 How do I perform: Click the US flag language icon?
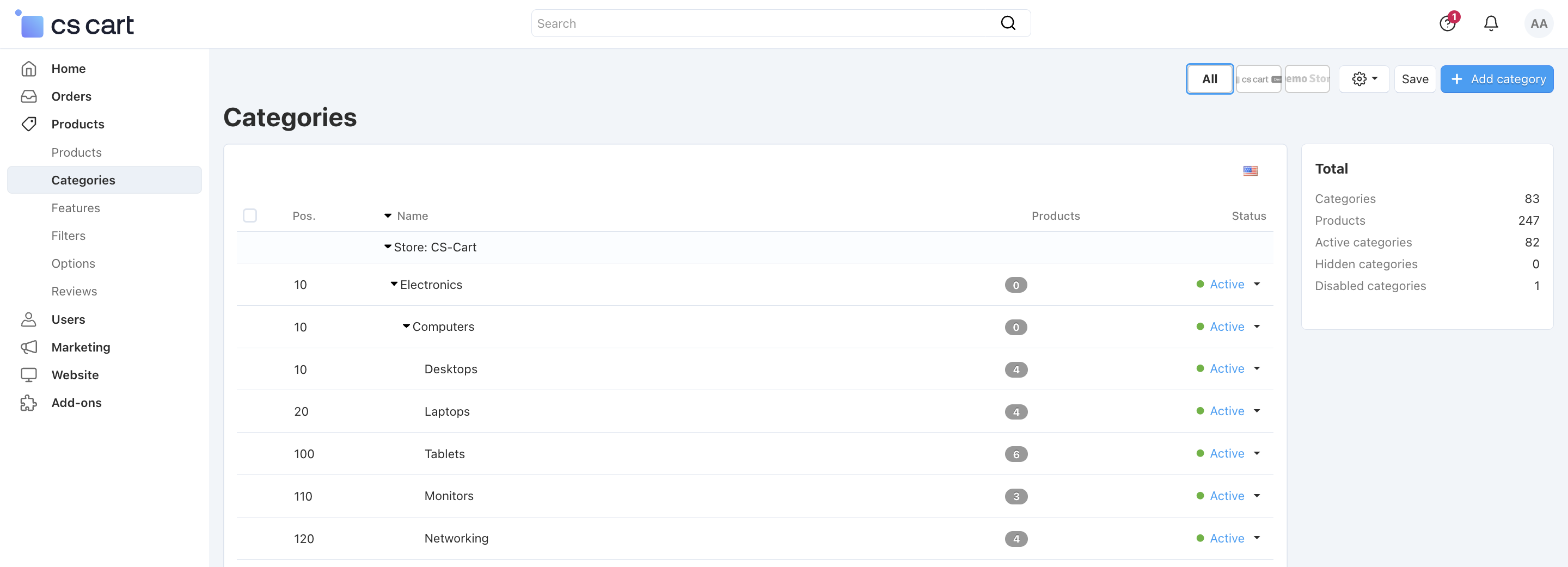[1250, 171]
